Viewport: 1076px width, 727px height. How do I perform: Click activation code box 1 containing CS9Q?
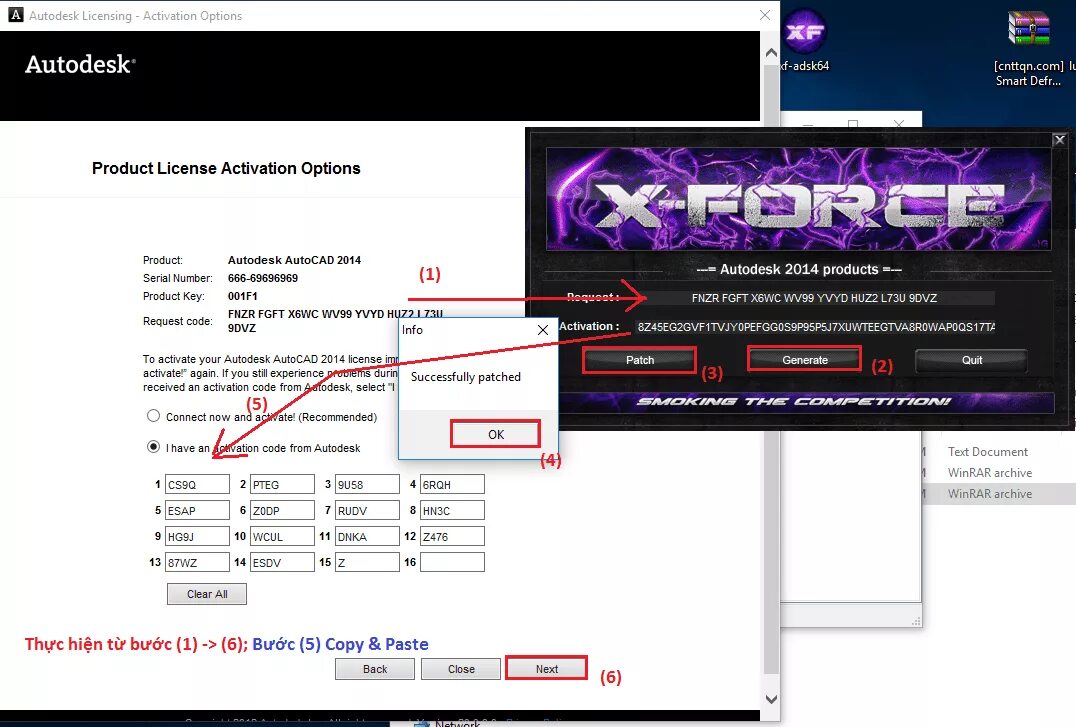(x=197, y=484)
